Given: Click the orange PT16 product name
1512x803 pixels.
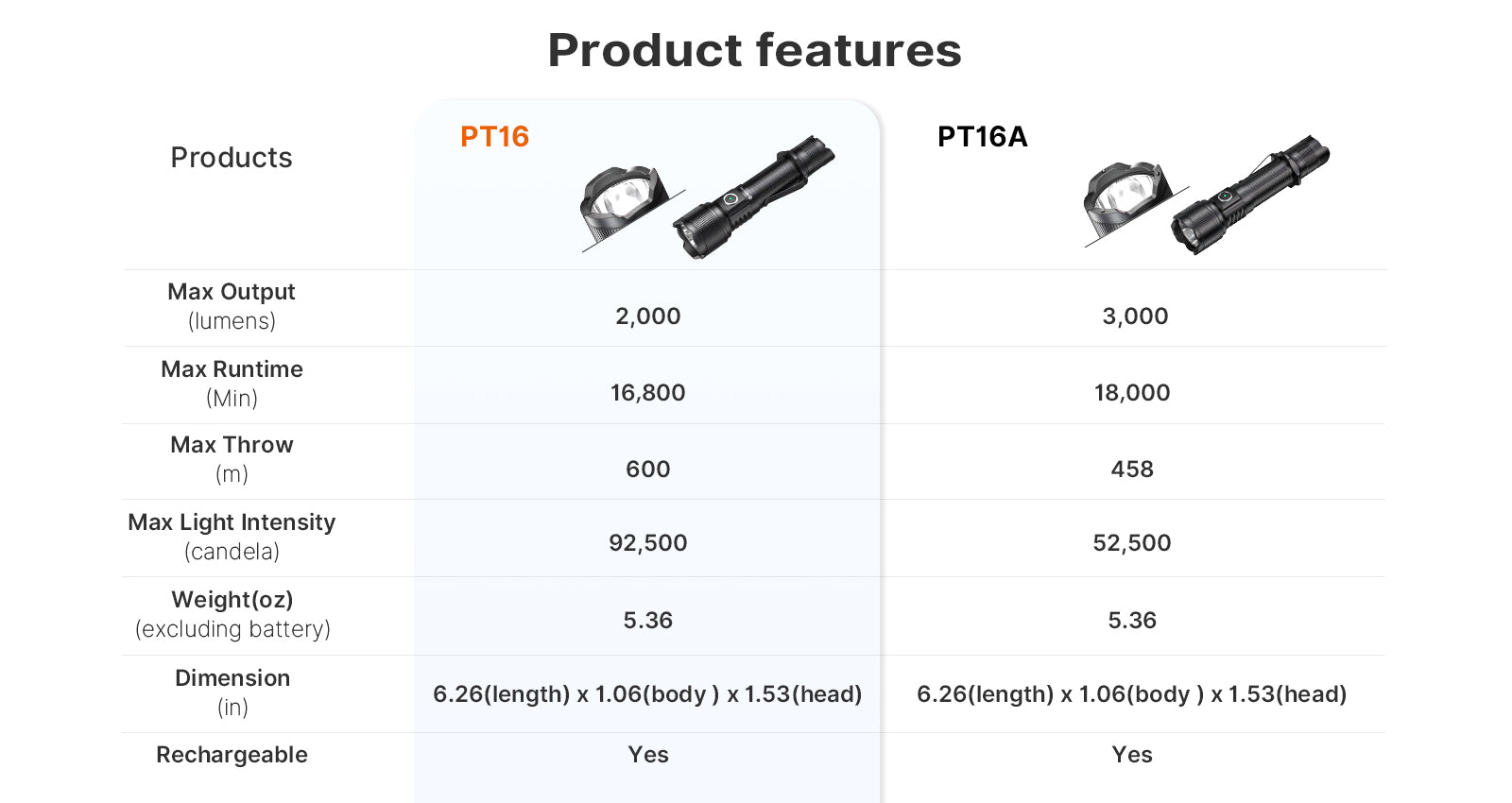Looking at the screenshot, I should 494,137.
